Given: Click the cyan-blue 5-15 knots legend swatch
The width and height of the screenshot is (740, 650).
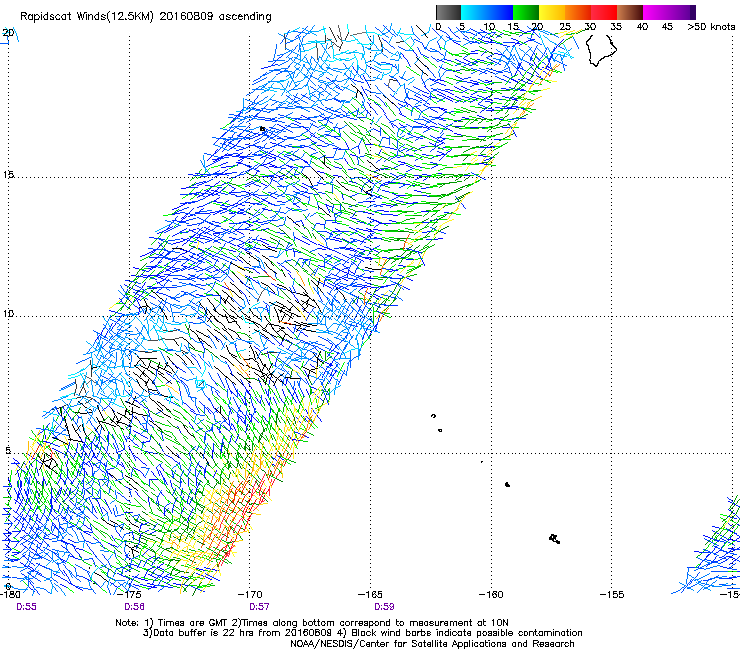Looking at the screenshot, I should click(487, 12).
